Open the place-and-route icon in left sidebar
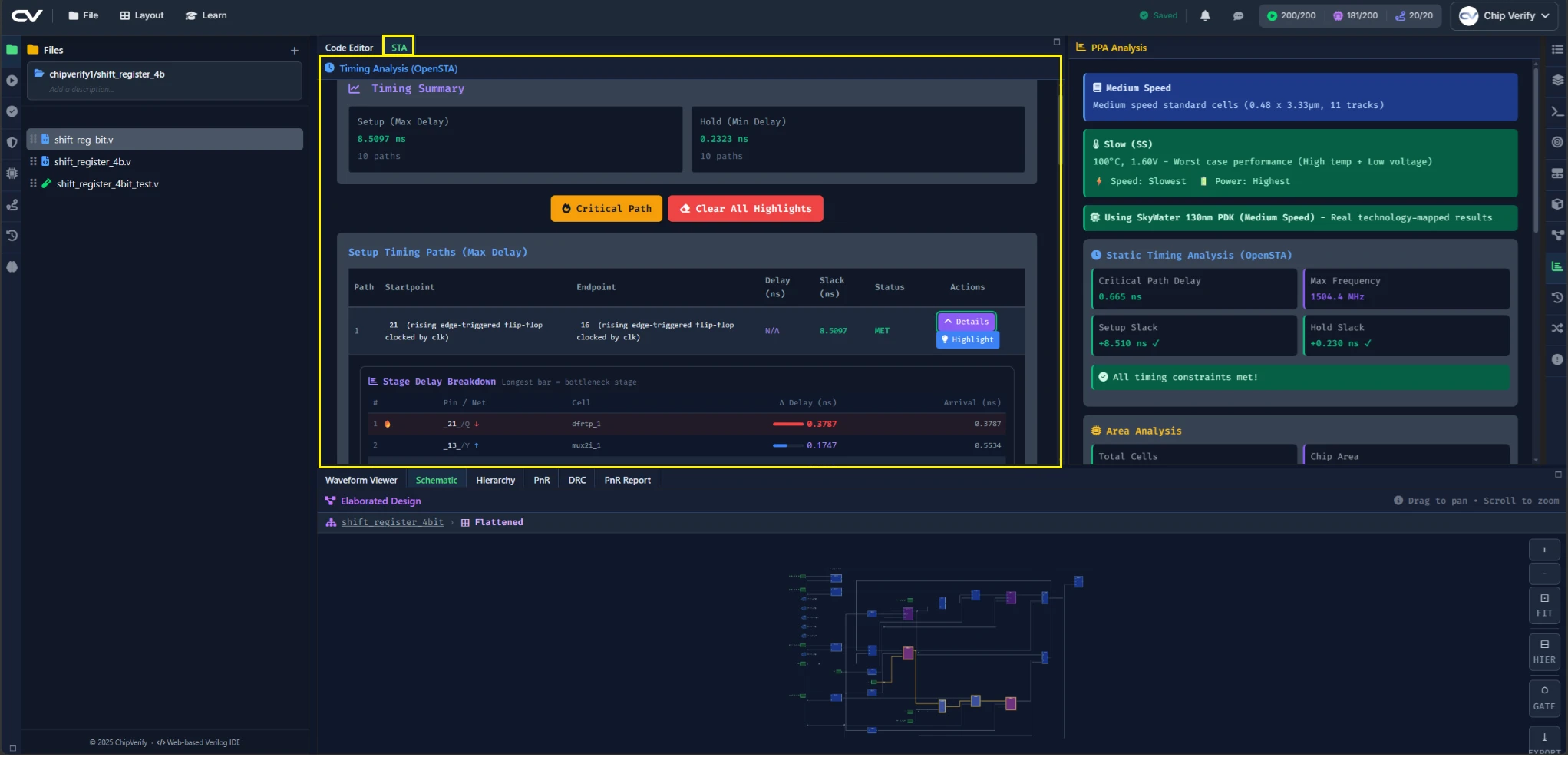Viewport: 1568px width, 757px height. click(x=12, y=205)
